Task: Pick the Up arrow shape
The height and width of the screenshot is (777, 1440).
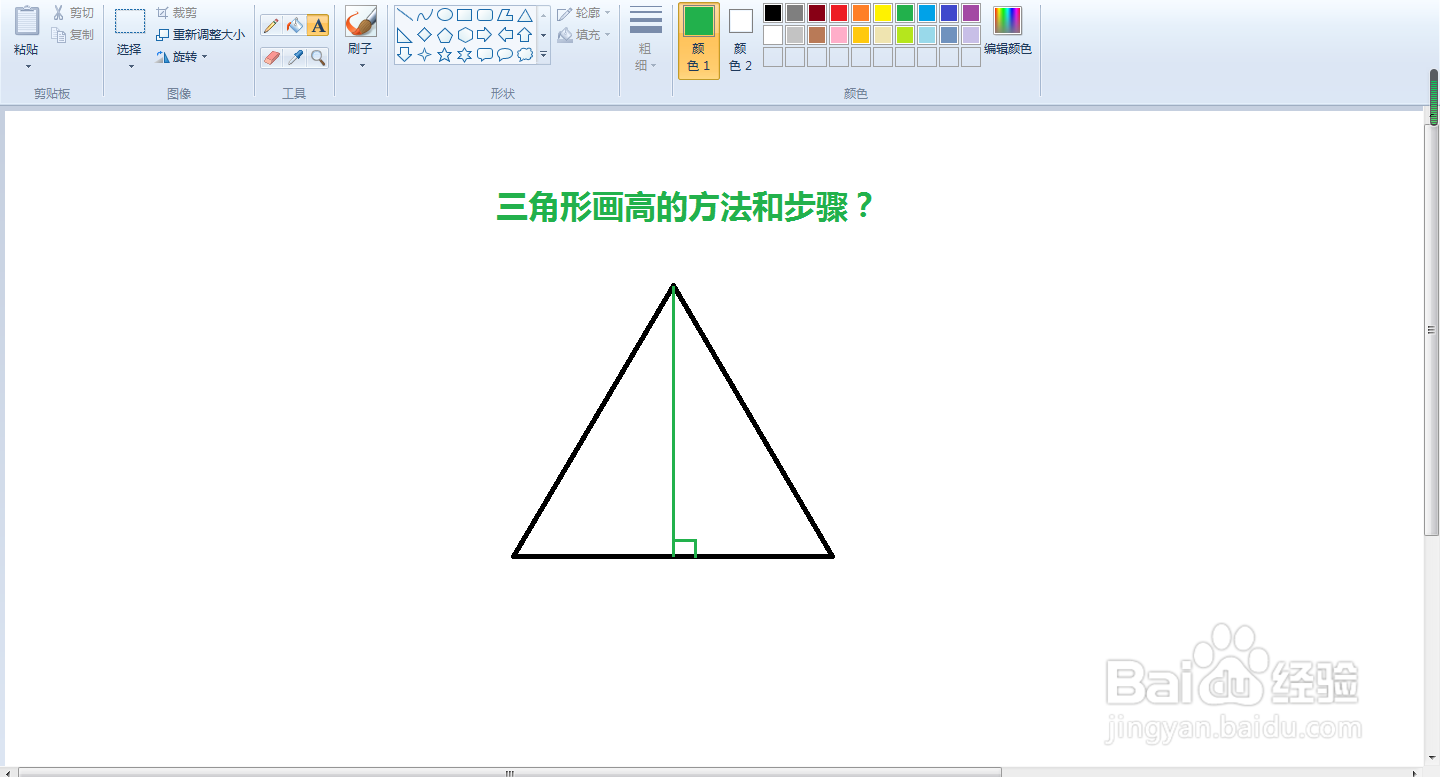Action: click(x=524, y=35)
